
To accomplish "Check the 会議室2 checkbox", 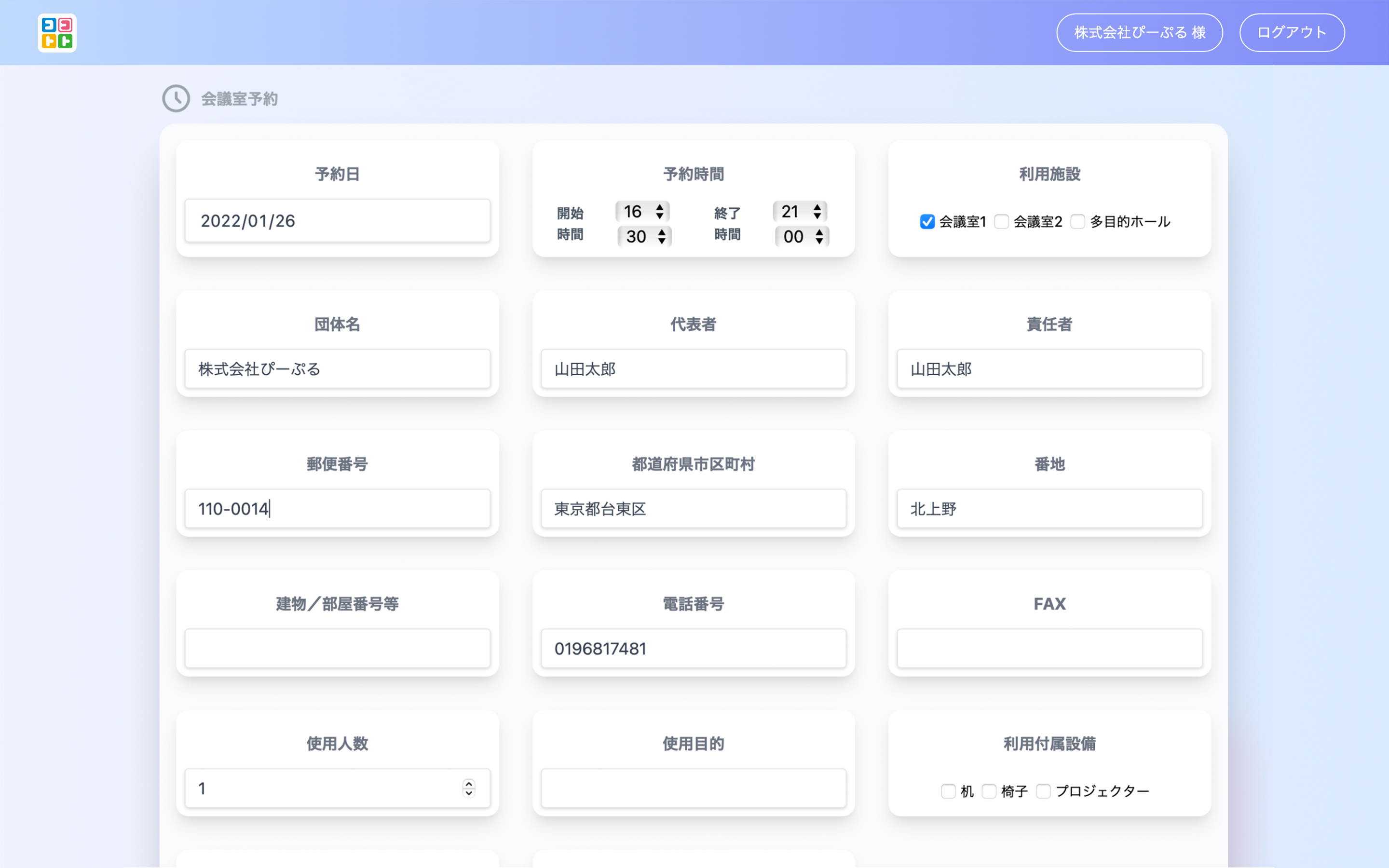I will click(x=1002, y=222).
